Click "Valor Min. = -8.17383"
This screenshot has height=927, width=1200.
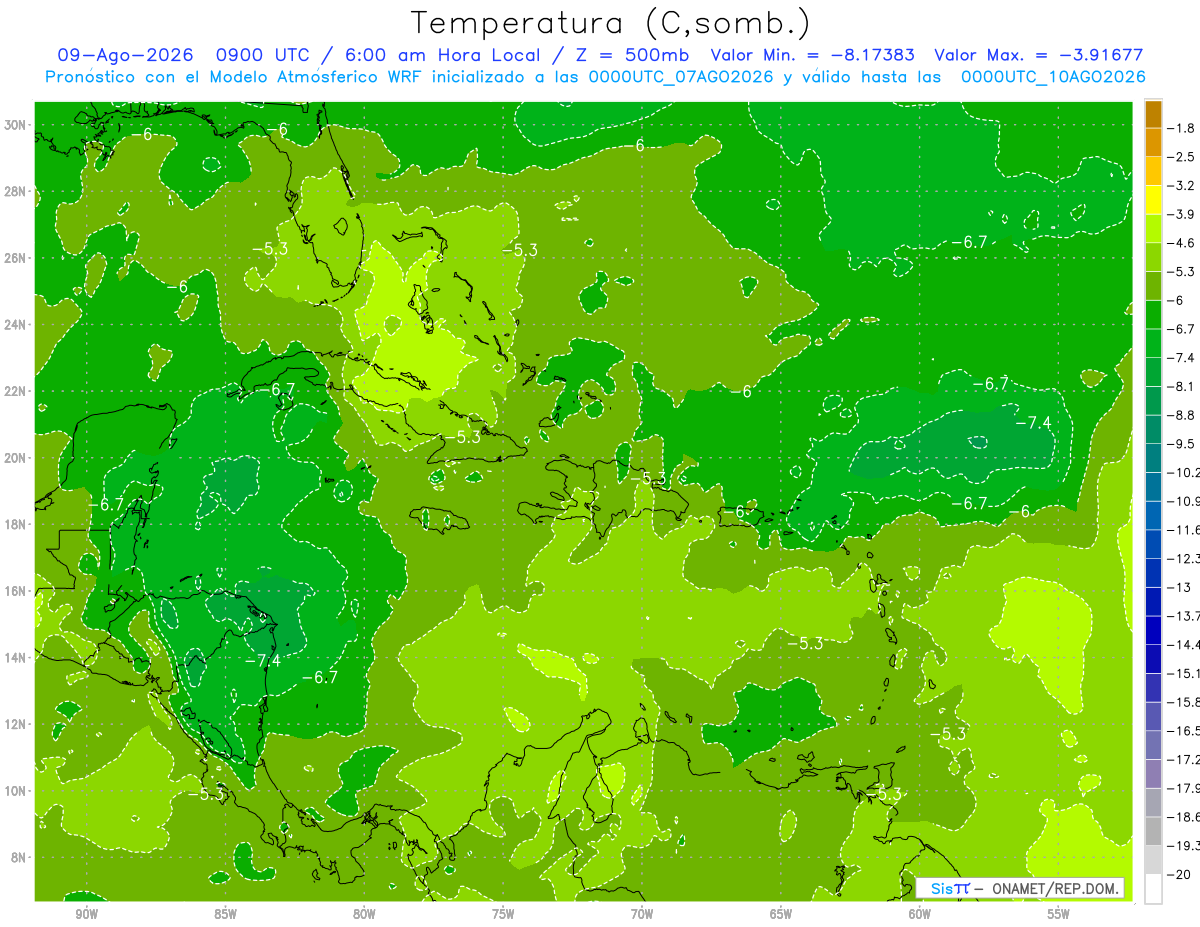(812, 55)
